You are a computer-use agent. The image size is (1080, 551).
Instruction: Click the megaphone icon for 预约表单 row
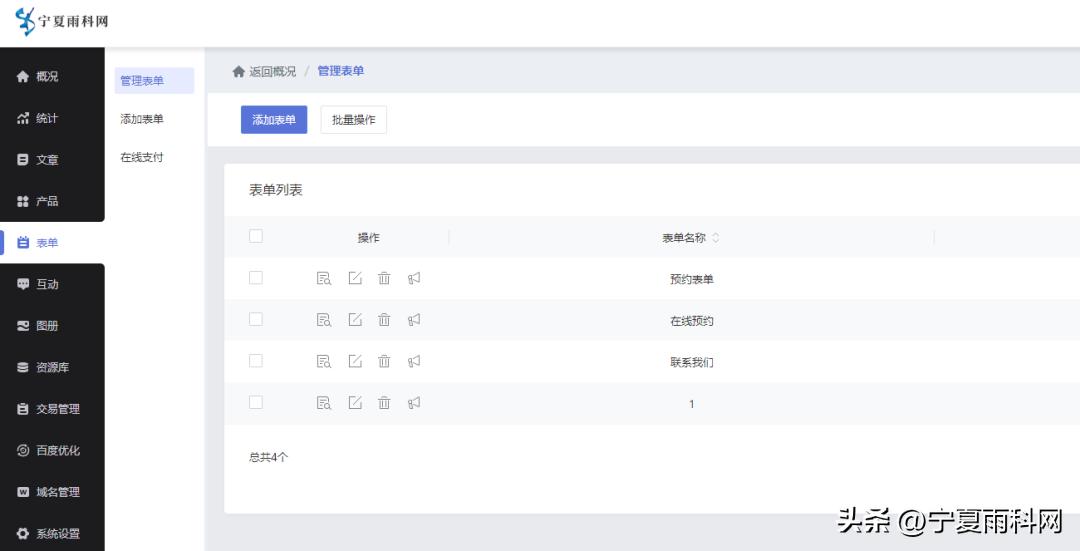click(414, 279)
